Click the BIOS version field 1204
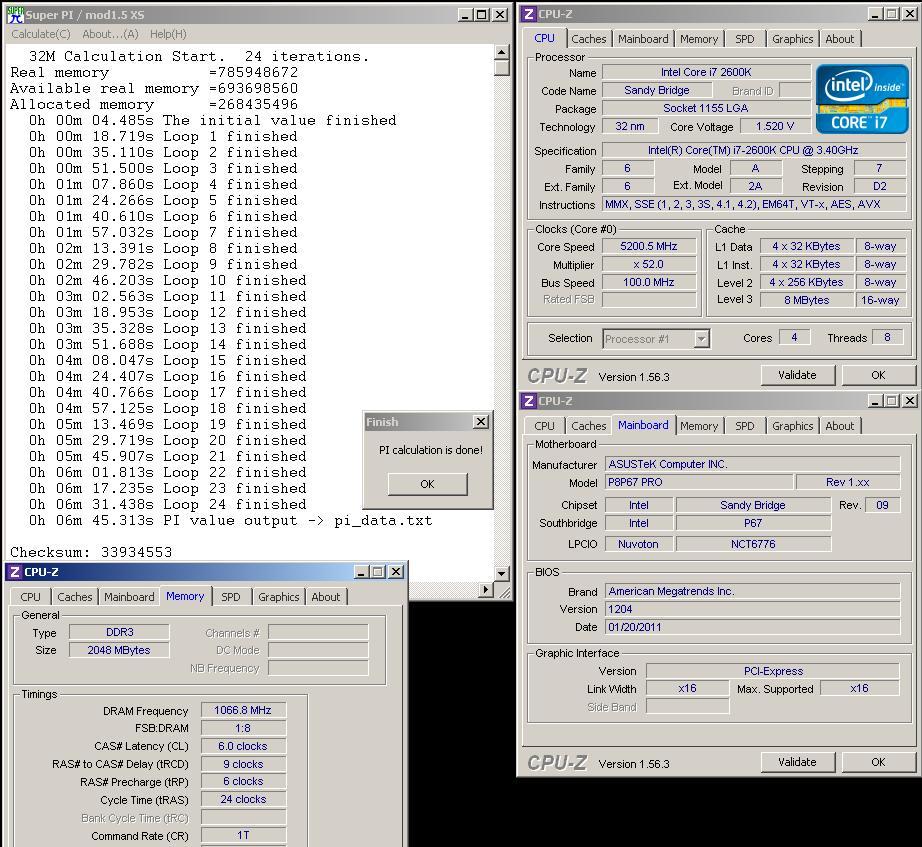This screenshot has height=847, width=922. pos(753,609)
